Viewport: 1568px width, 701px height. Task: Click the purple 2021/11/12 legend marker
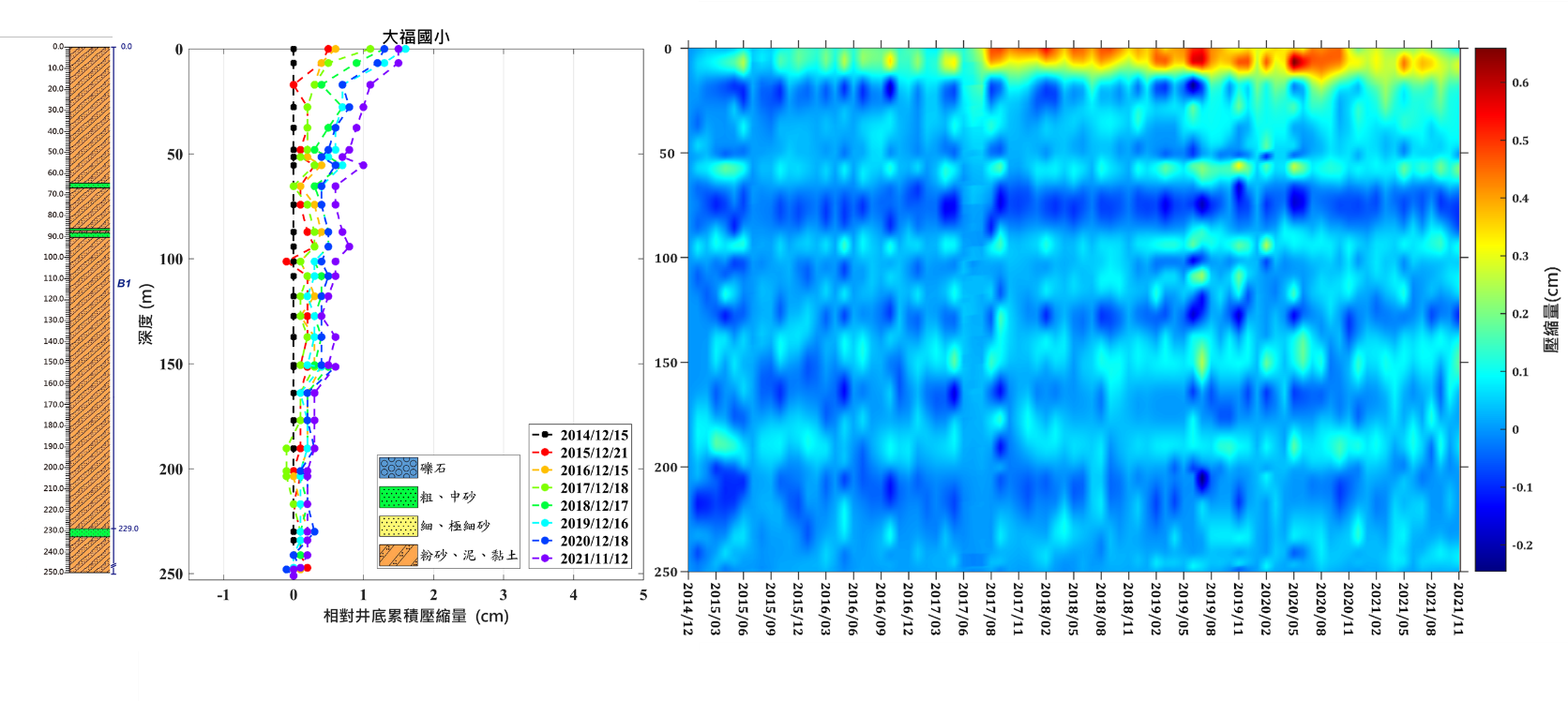coord(545,559)
